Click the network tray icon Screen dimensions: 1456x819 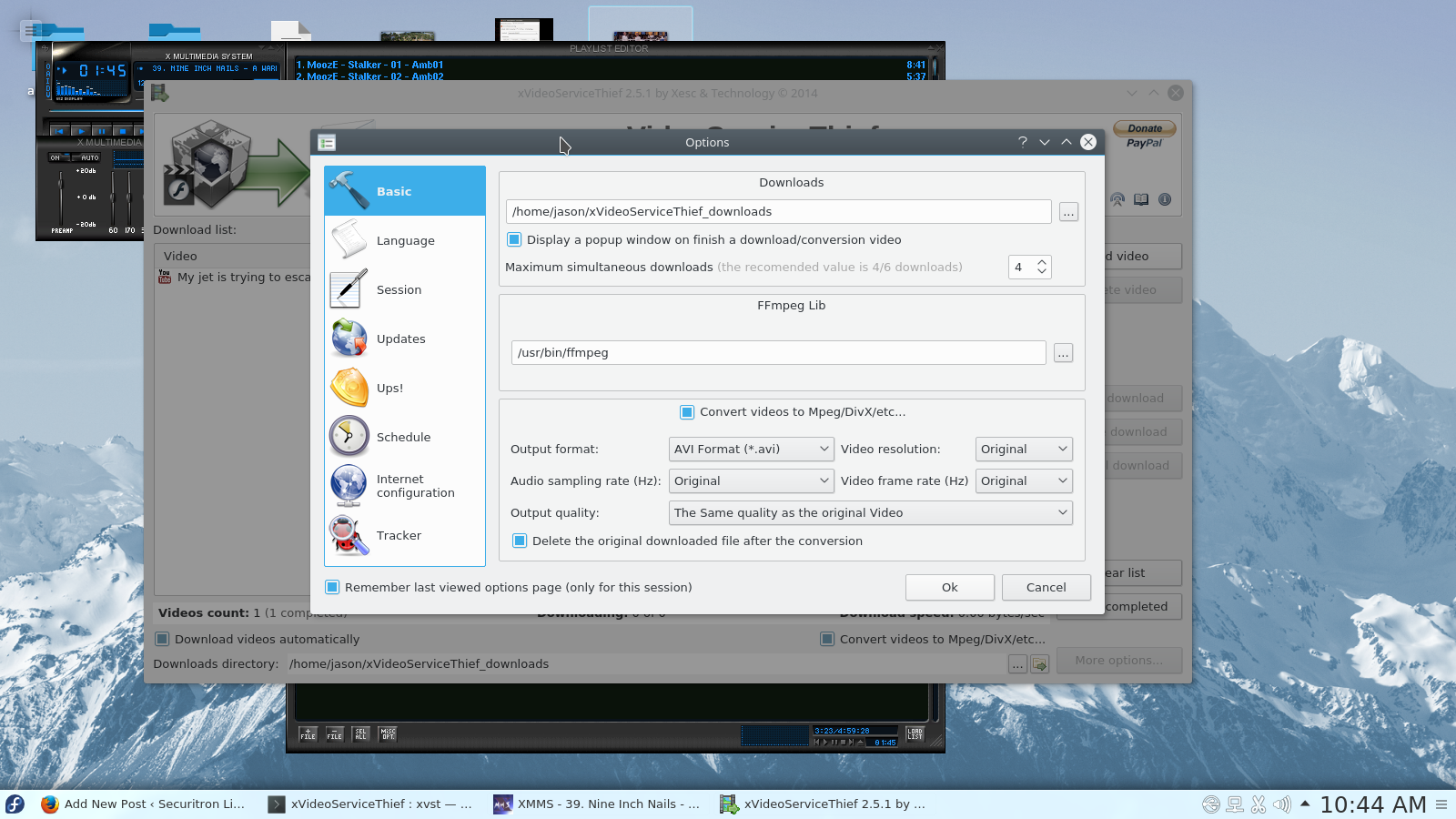(1235, 804)
